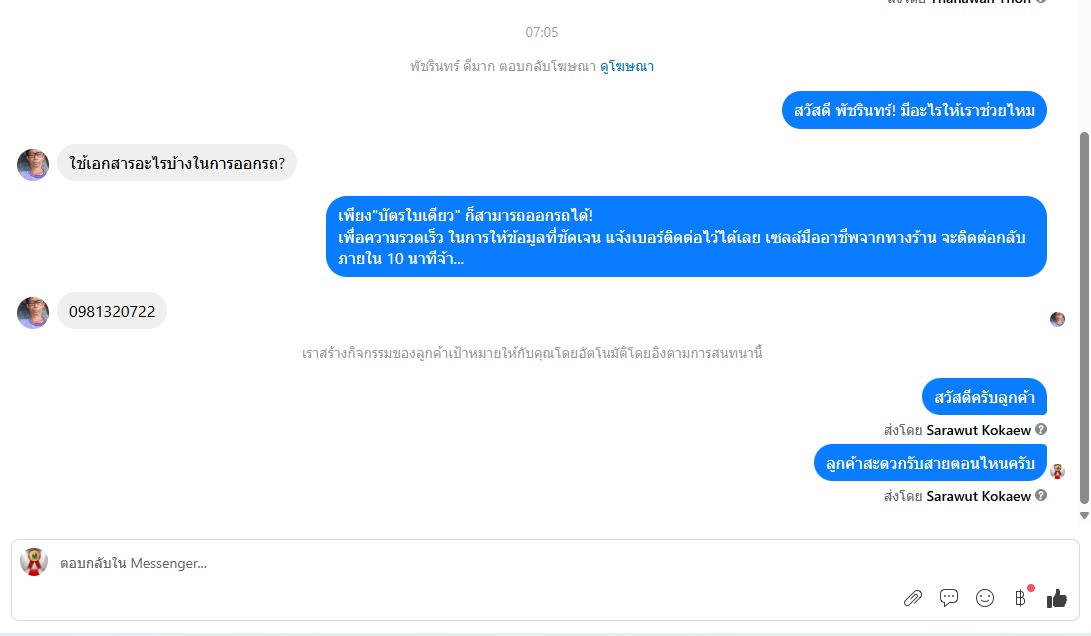The height and width of the screenshot is (636, 1091).
Task: Open the emoji smiley picker
Action: click(985, 598)
